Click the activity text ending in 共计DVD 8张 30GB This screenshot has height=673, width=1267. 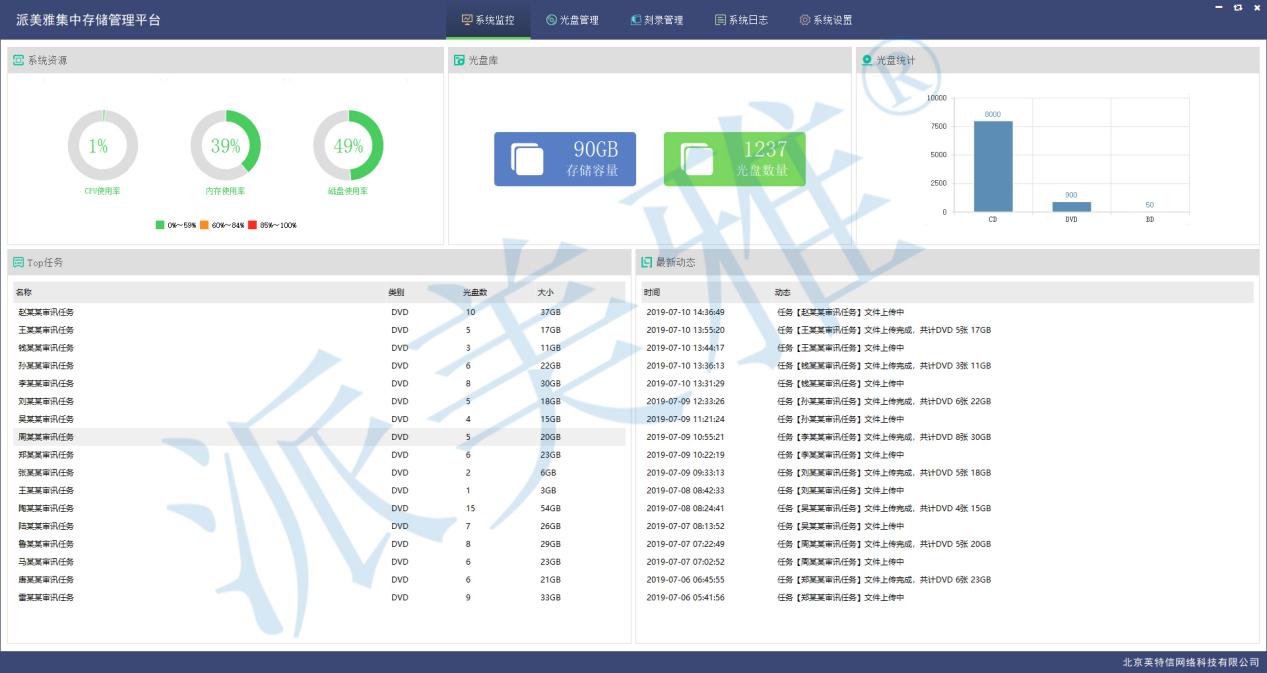coord(884,437)
